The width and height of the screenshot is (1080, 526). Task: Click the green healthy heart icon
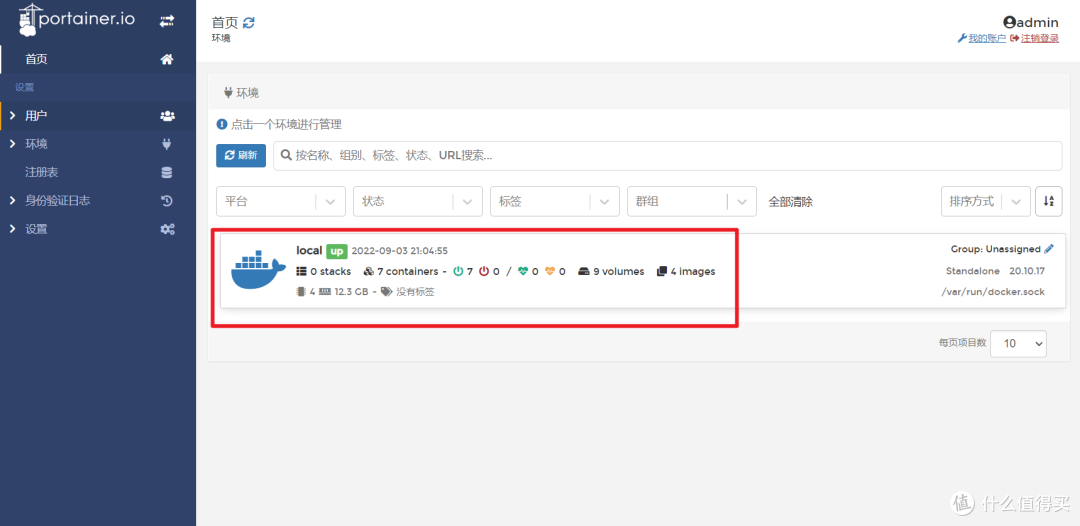click(x=523, y=271)
